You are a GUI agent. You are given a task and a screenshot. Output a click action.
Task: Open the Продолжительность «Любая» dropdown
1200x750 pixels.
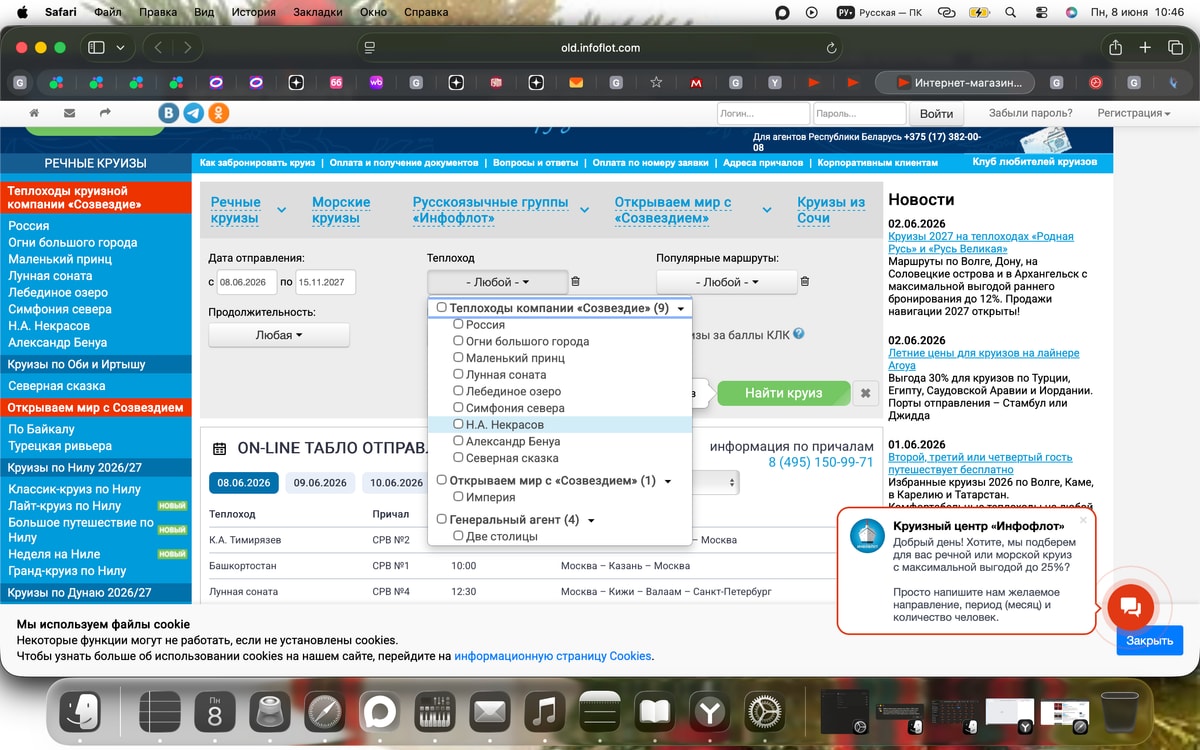(x=279, y=336)
